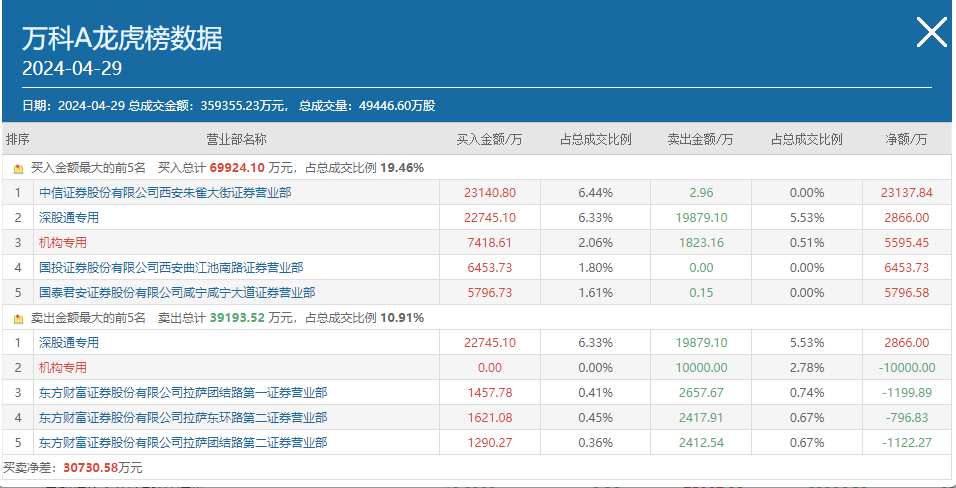
Task: Open 国泰君安咸宁咸宁大道证券营业部 link
Action: click(x=177, y=293)
